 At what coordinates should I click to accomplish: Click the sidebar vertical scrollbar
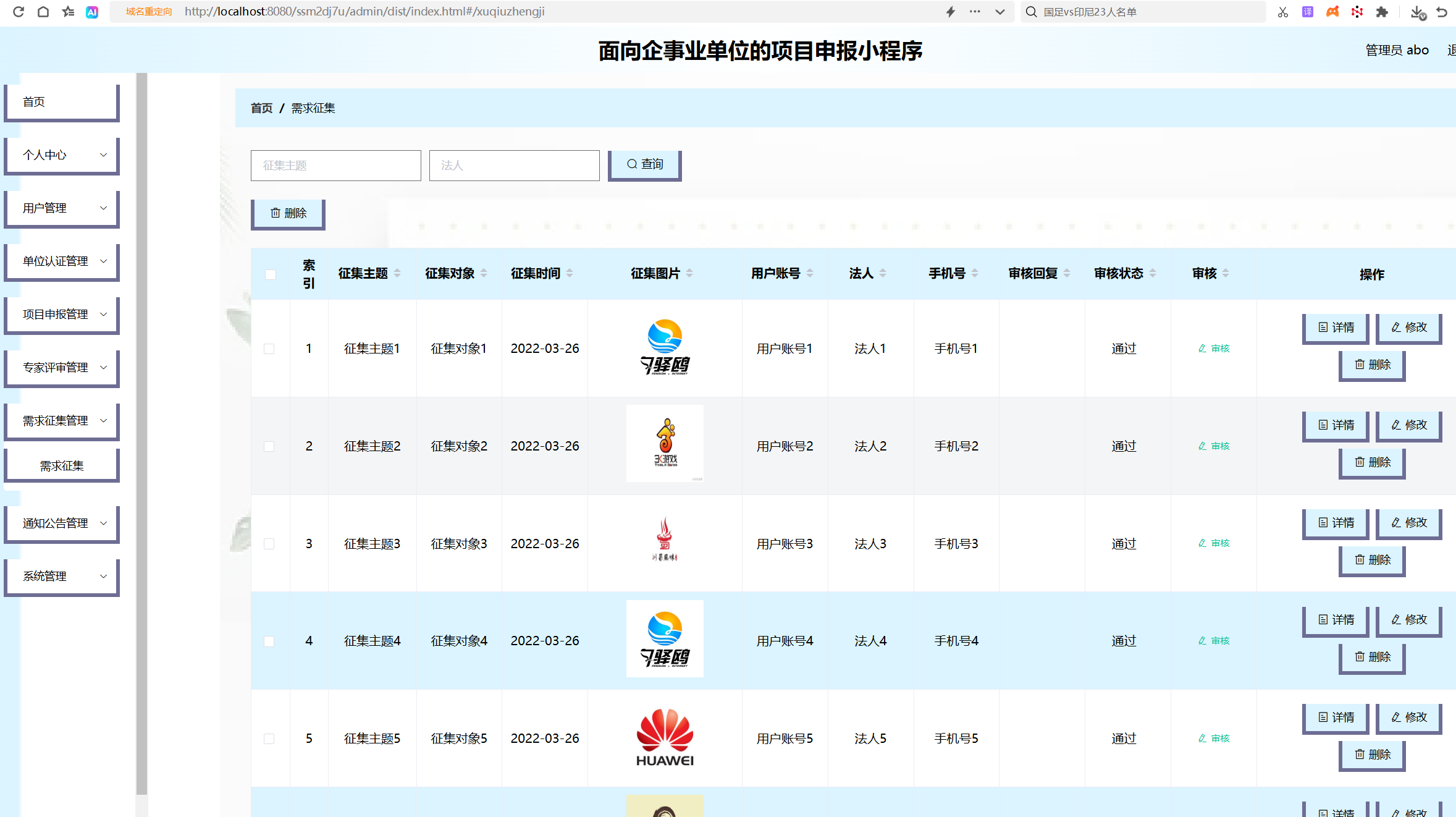pos(141,433)
